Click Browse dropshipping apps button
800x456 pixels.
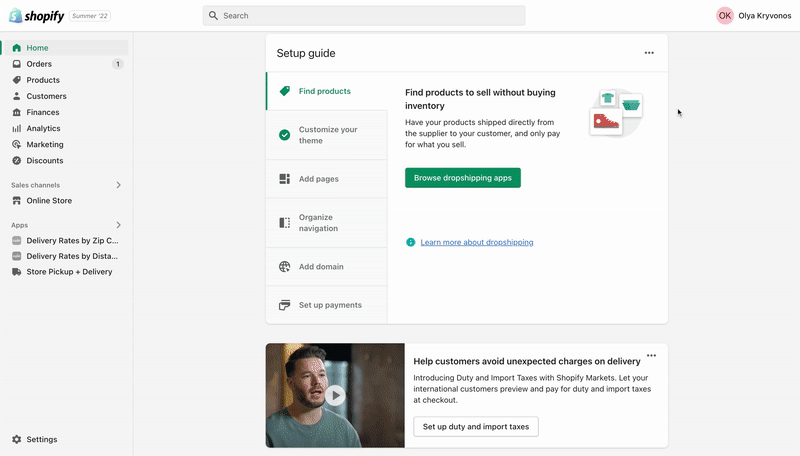pos(463,178)
